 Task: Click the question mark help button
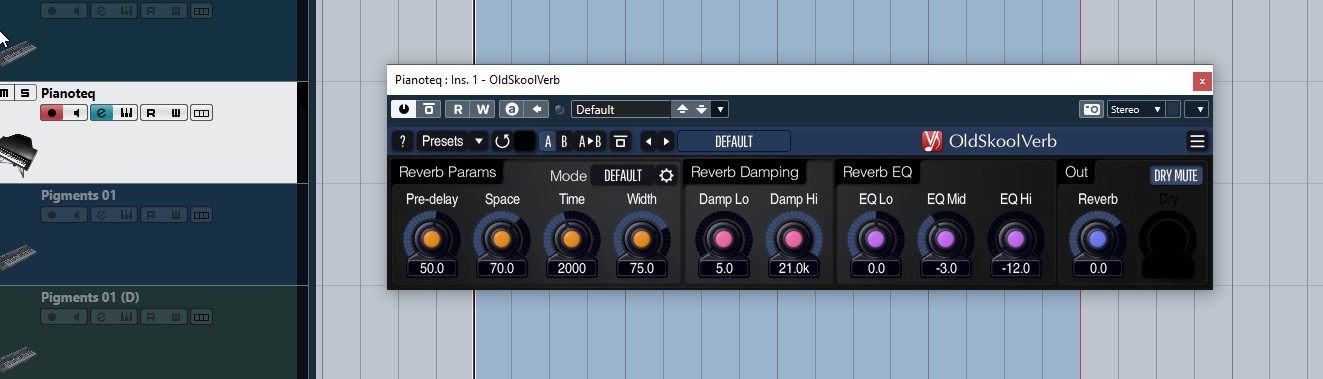click(403, 141)
